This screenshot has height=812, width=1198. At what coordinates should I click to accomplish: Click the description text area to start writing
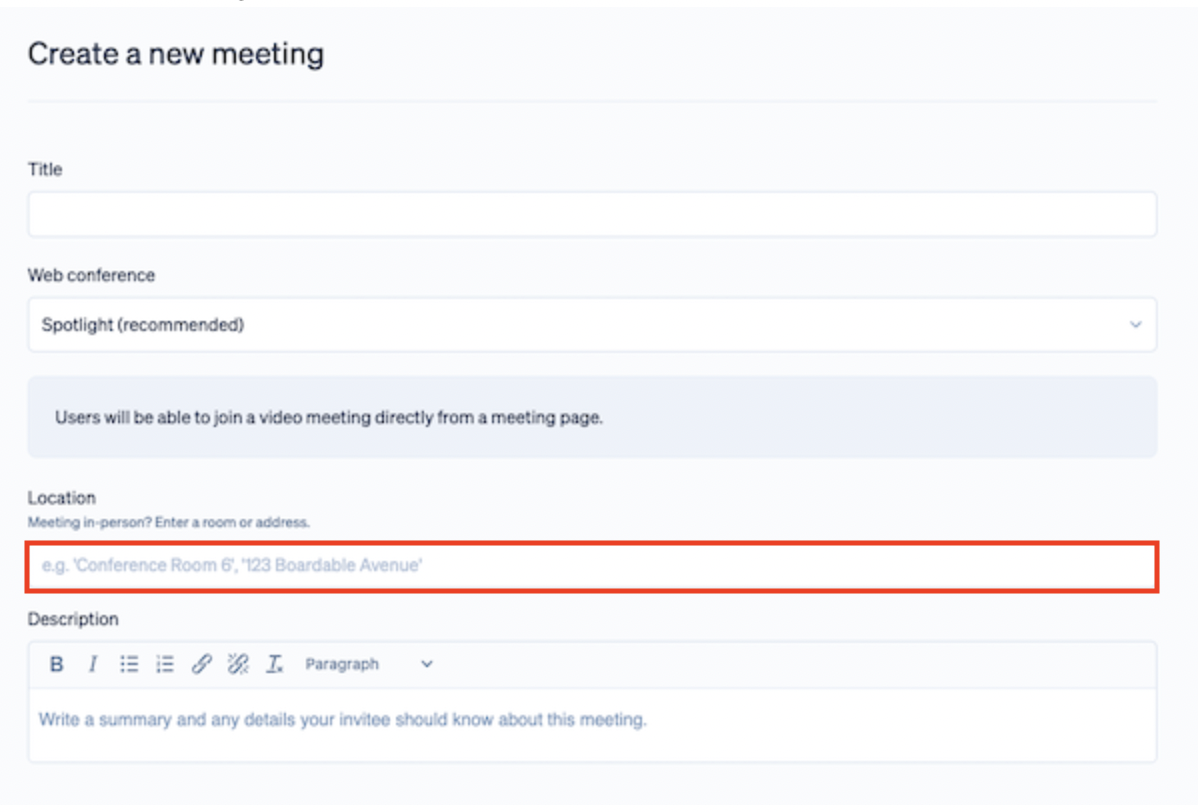[592, 719]
